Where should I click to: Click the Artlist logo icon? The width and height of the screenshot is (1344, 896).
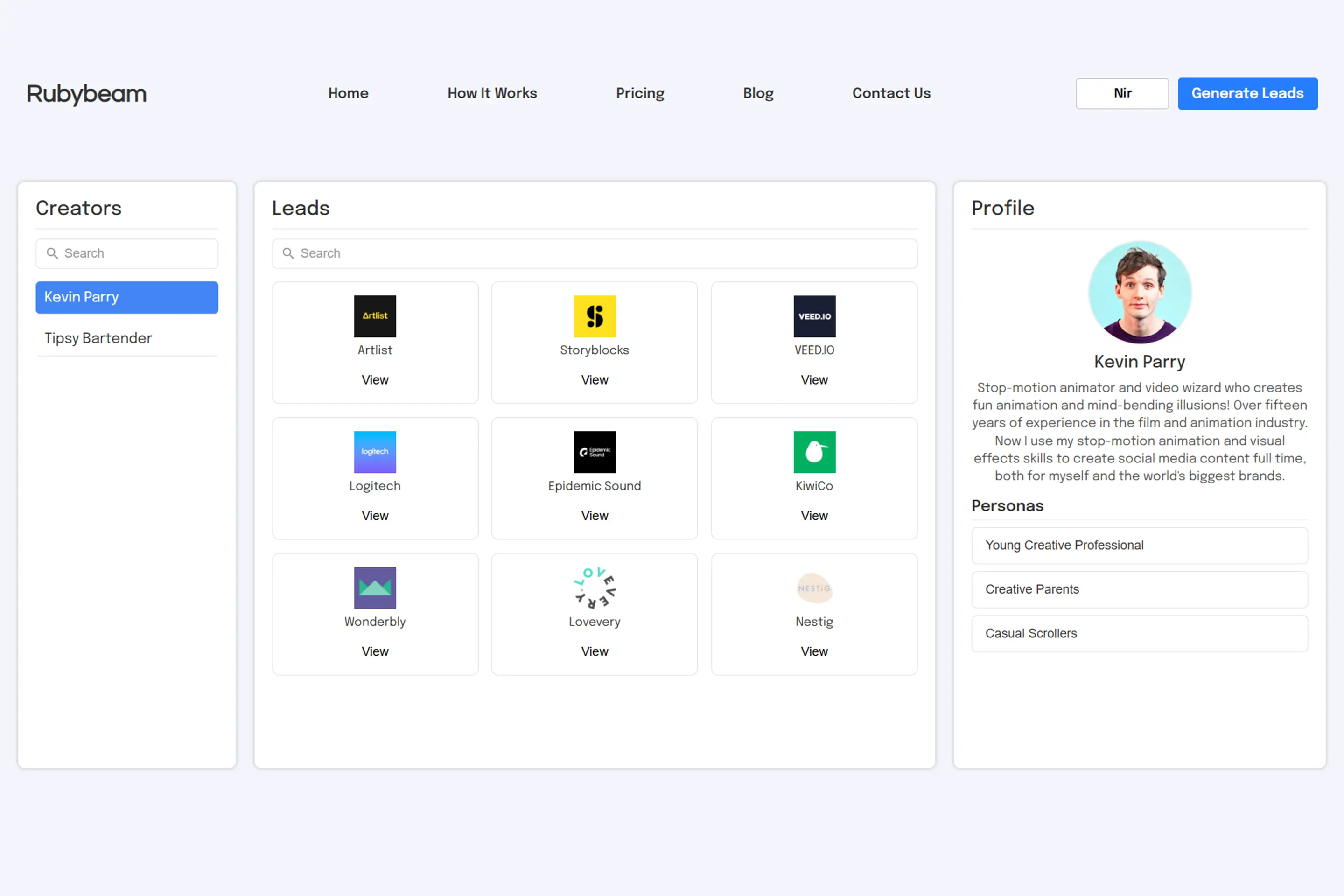coord(375,316)
